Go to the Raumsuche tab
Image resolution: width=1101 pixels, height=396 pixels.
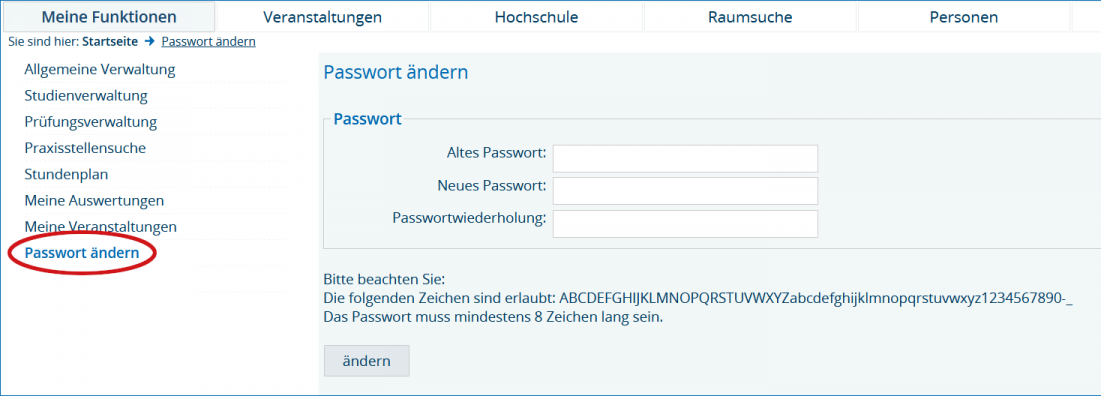[x=750, y=17]
